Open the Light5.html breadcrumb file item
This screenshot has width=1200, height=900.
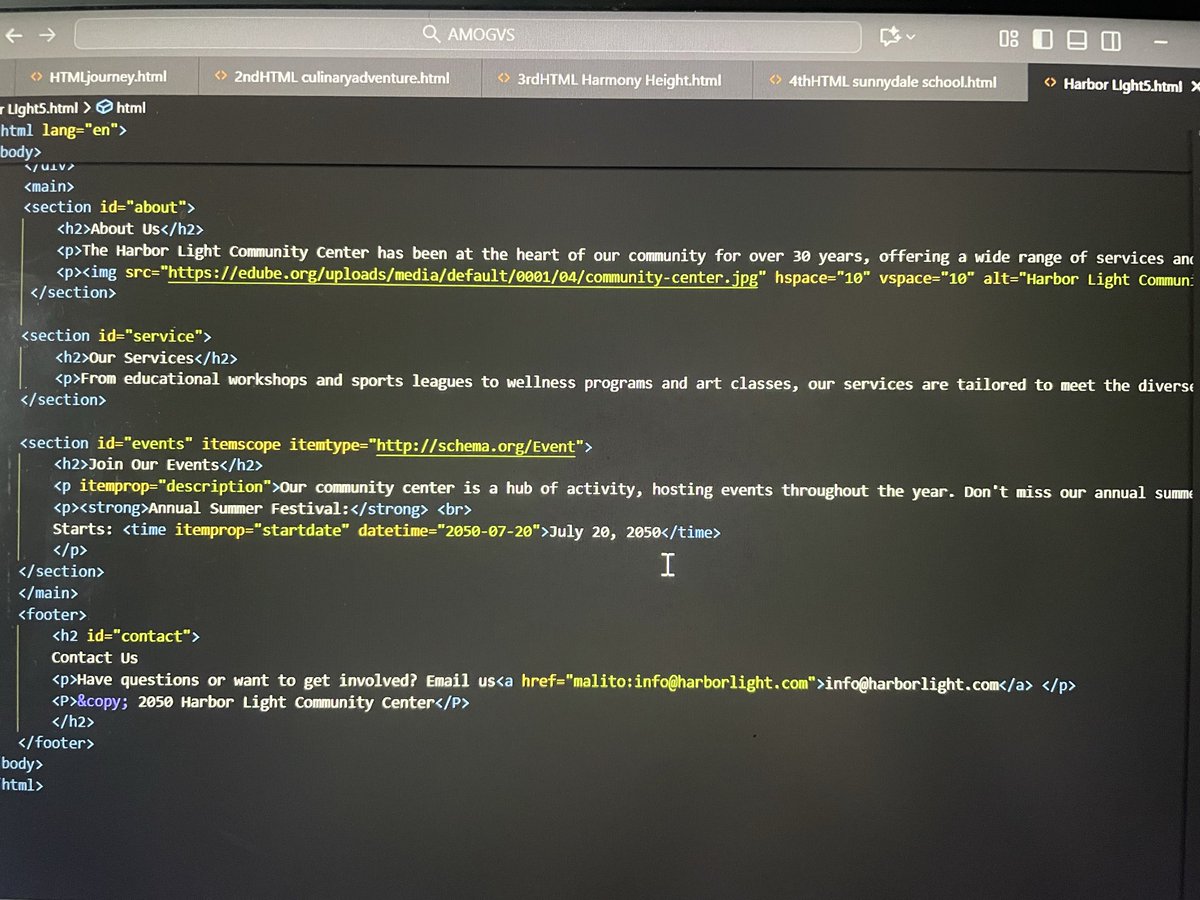pos(40,107)
